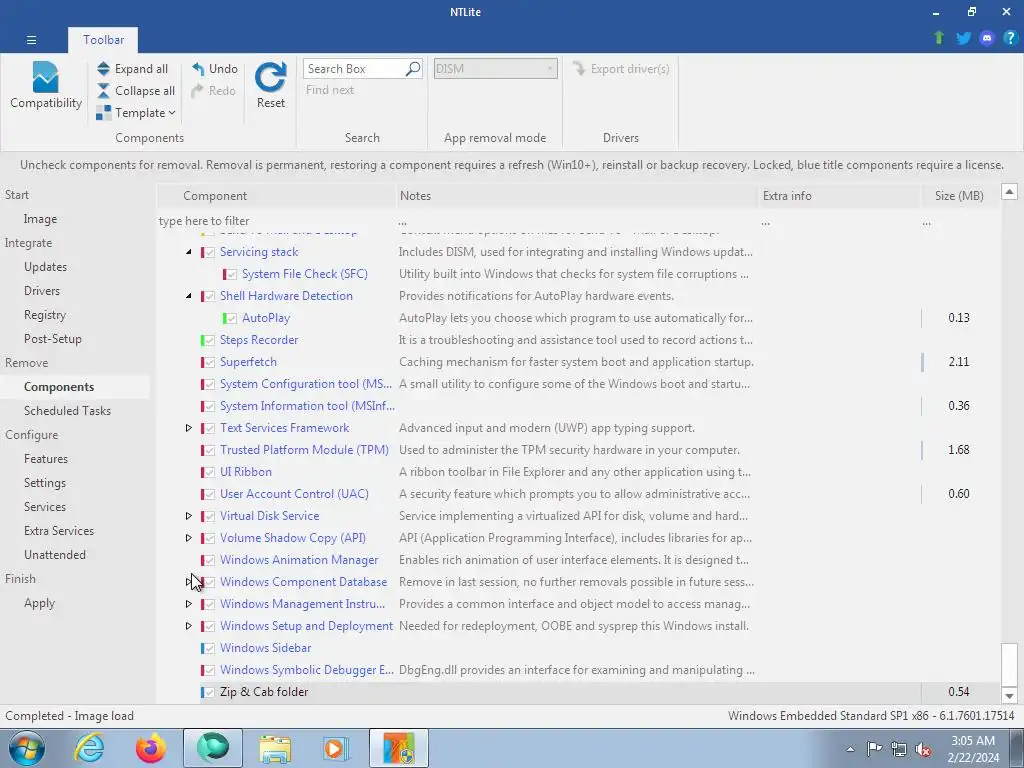Click Export driver(s)
Viewport: 1024px width, 768px height.
pyautogui.click(x=621, y=69)
